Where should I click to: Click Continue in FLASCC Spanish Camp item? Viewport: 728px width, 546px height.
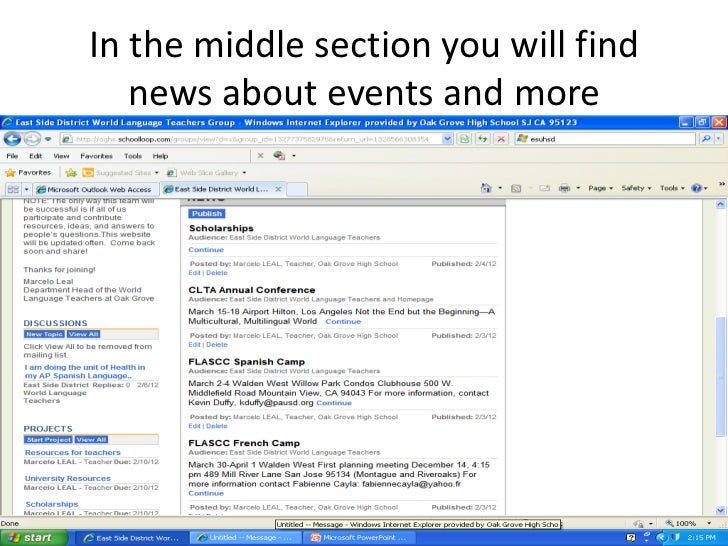pos(334,403)
